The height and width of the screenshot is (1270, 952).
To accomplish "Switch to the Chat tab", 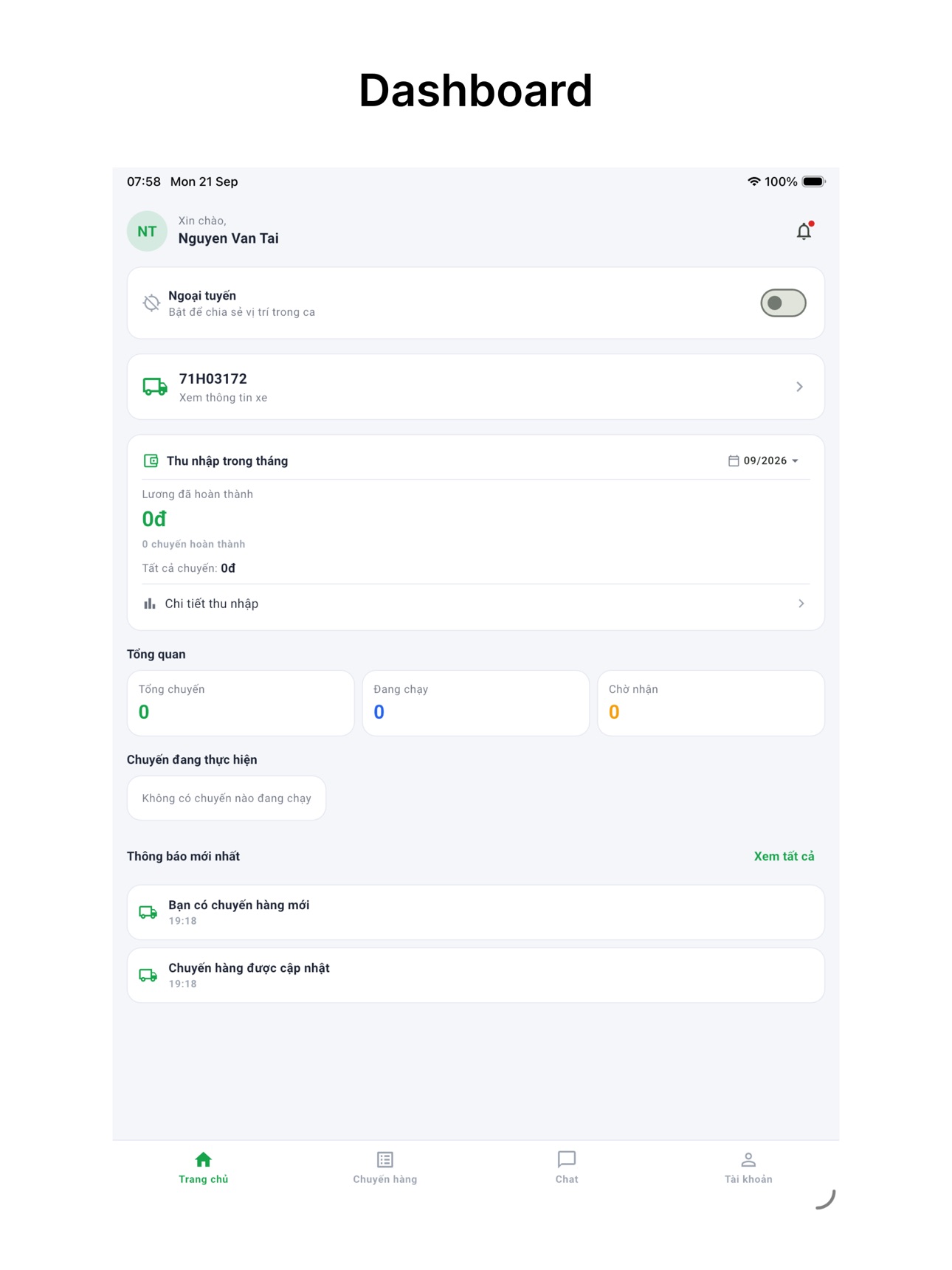I will (x=567, y=1167).
